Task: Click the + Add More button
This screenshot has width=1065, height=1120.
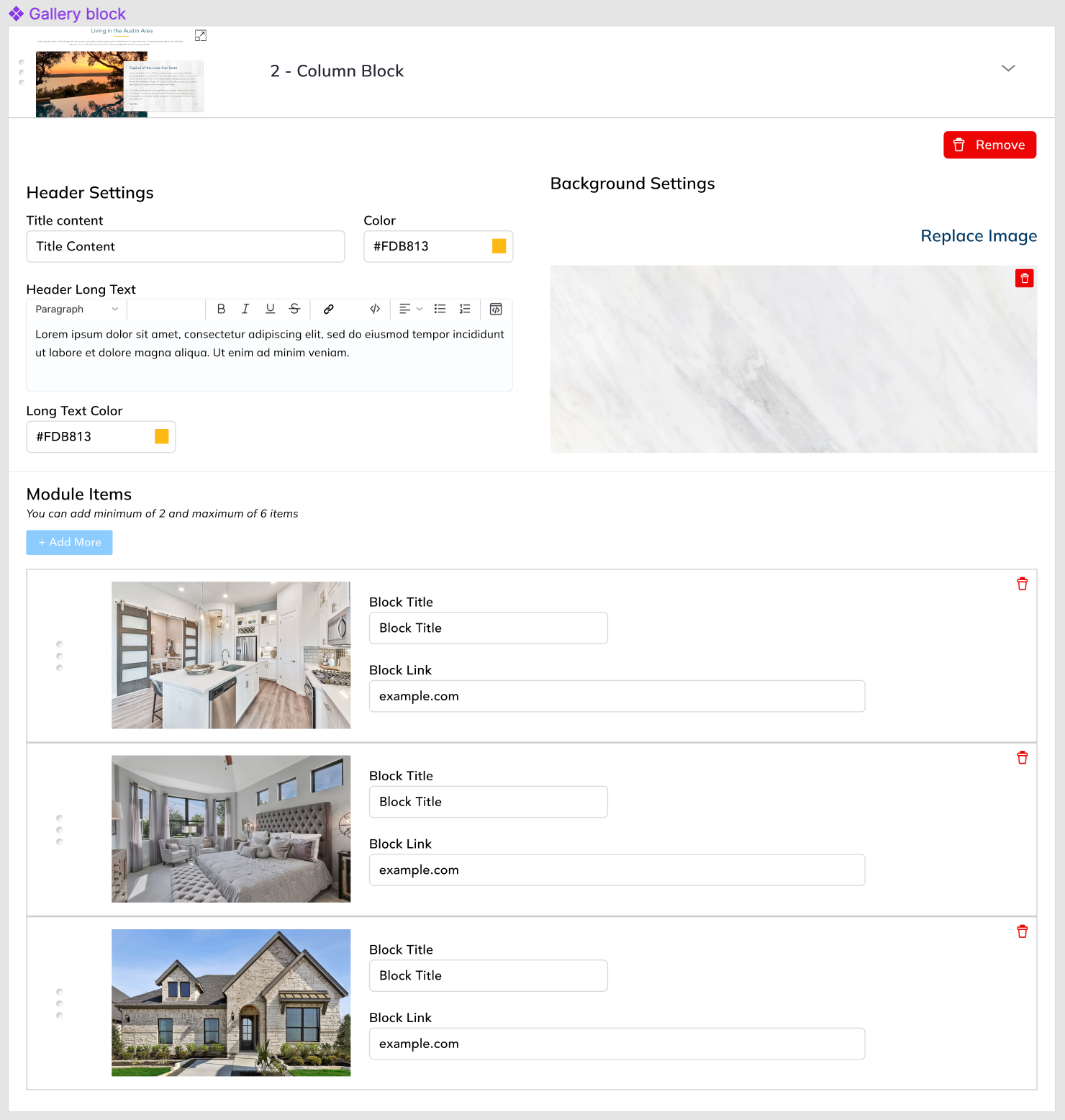Action: [x=70, y=542]
